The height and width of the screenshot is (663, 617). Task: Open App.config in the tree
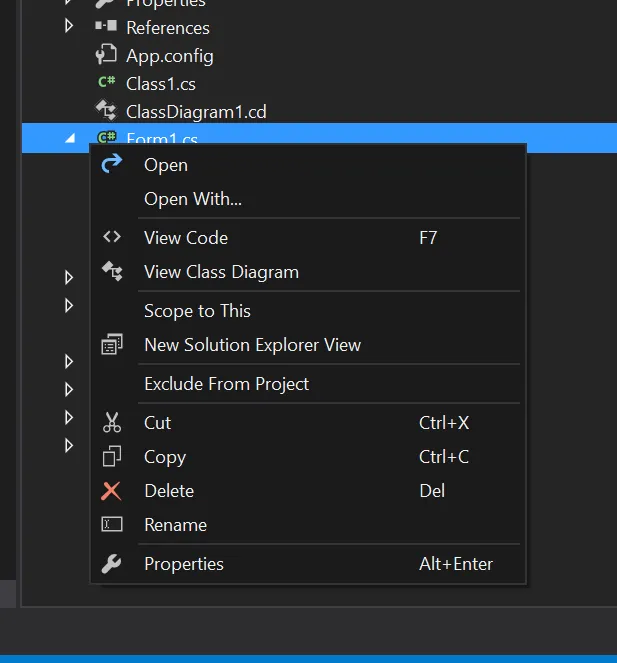[x=169, y=56]
